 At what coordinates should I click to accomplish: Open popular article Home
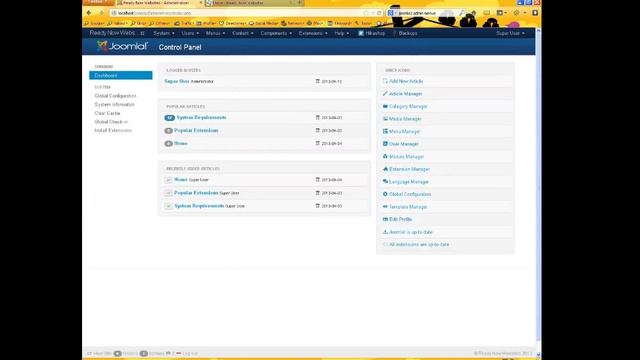181,144
